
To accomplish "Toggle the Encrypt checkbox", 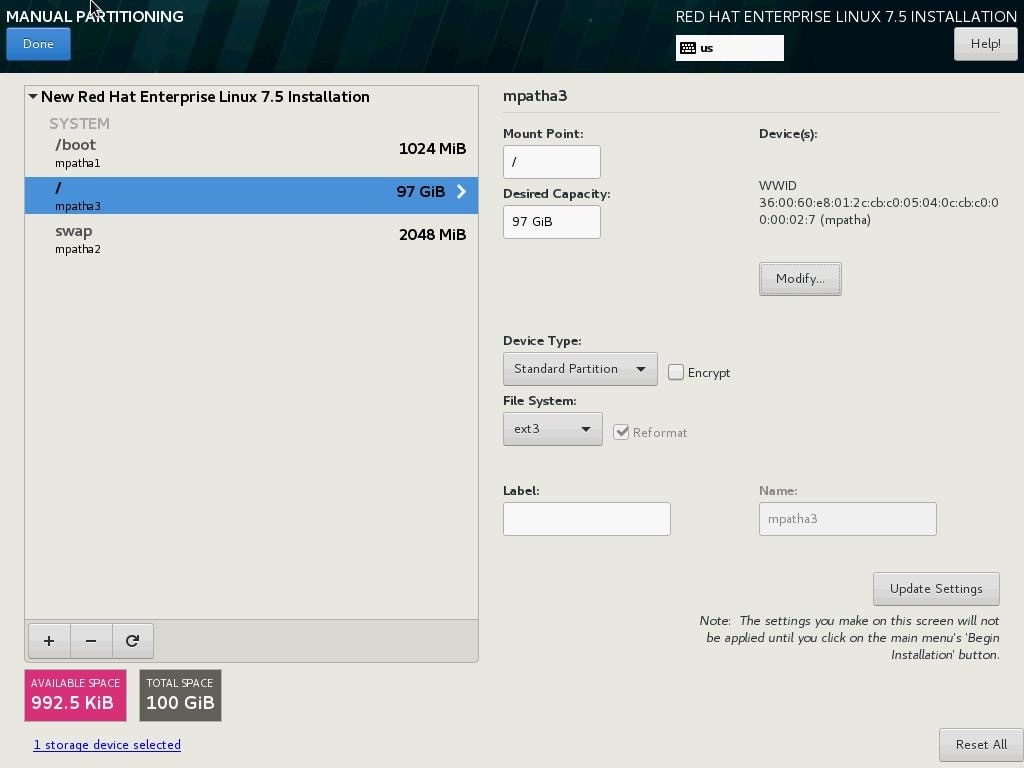I will [x=676, y=372].
